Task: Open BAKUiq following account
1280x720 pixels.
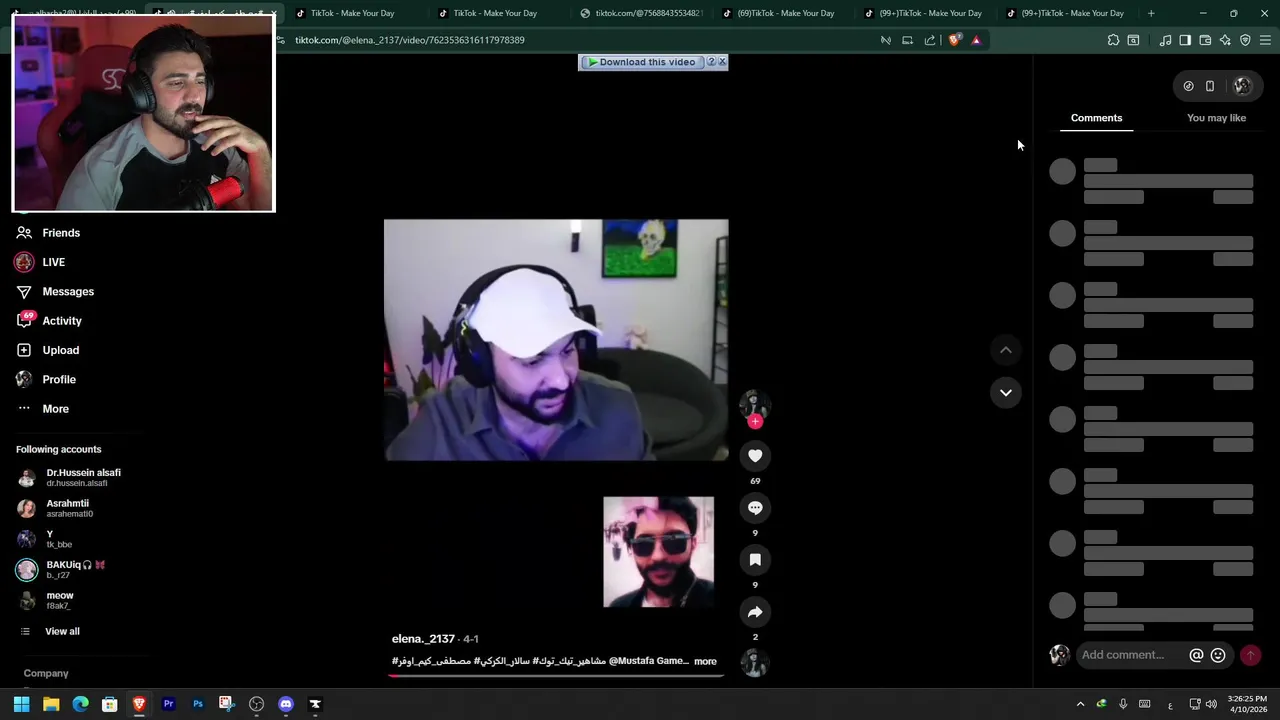Action: 61,570
